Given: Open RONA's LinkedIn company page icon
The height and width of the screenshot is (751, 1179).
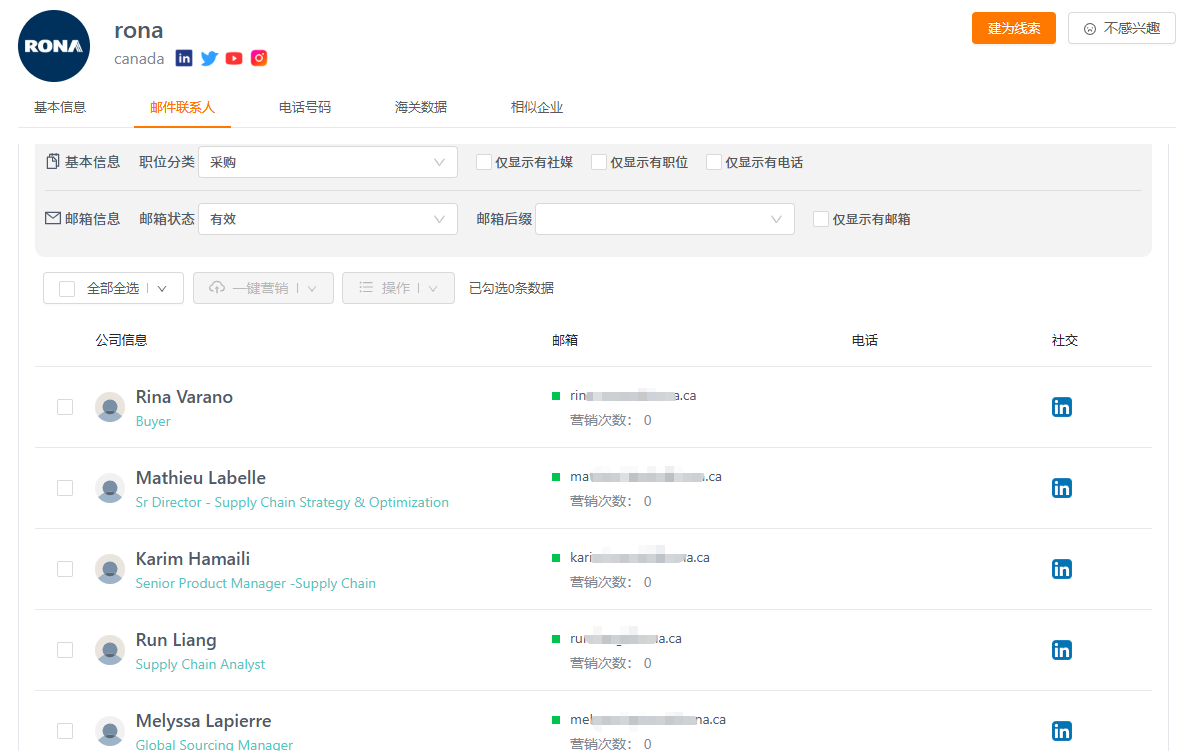Looking at the screenshot, I should 183,58.
